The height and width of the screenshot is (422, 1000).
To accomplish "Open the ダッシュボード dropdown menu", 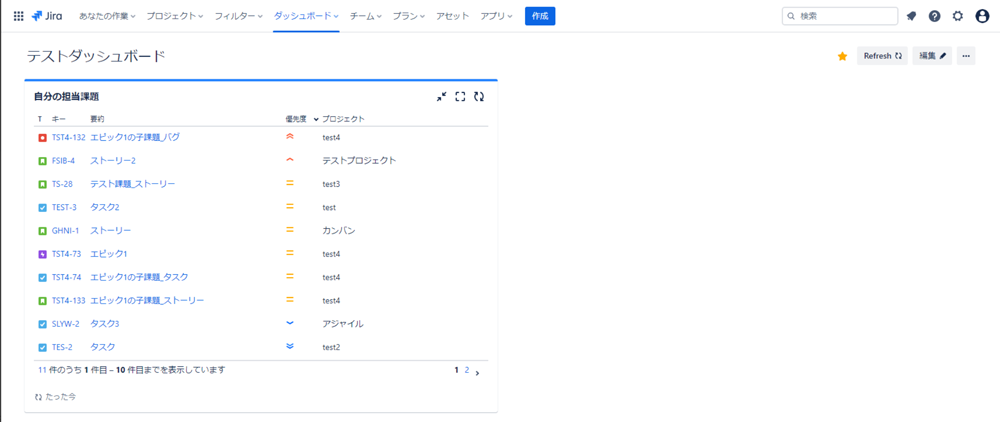I will [x=306, y=16].
